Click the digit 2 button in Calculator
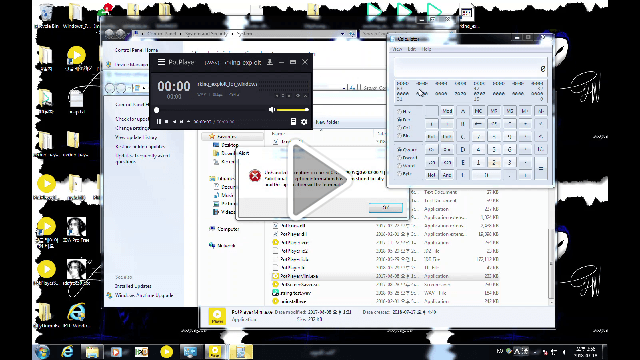The image size is (640, 360). pos(494,162)
